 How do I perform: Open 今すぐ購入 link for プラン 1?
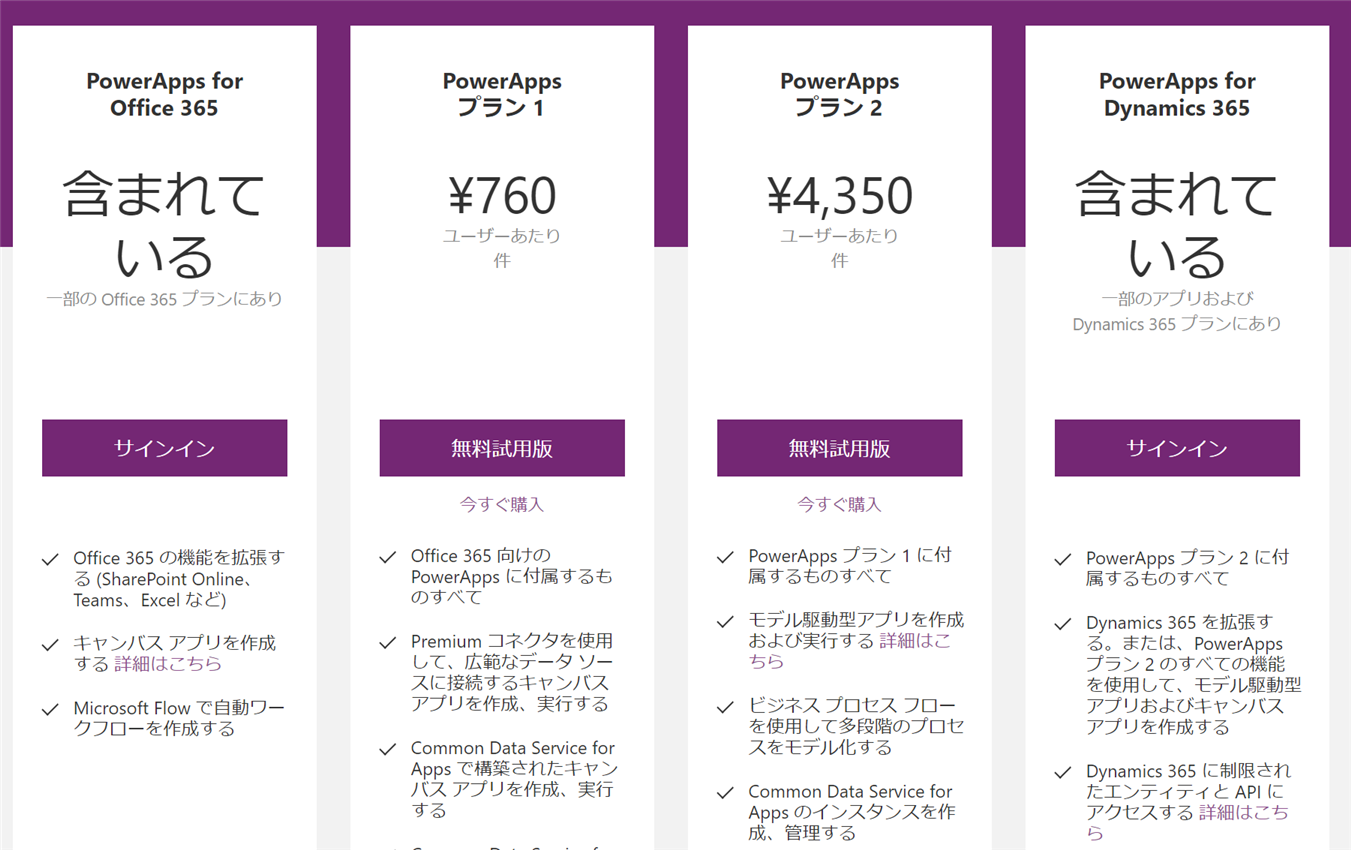click(502, 504)
